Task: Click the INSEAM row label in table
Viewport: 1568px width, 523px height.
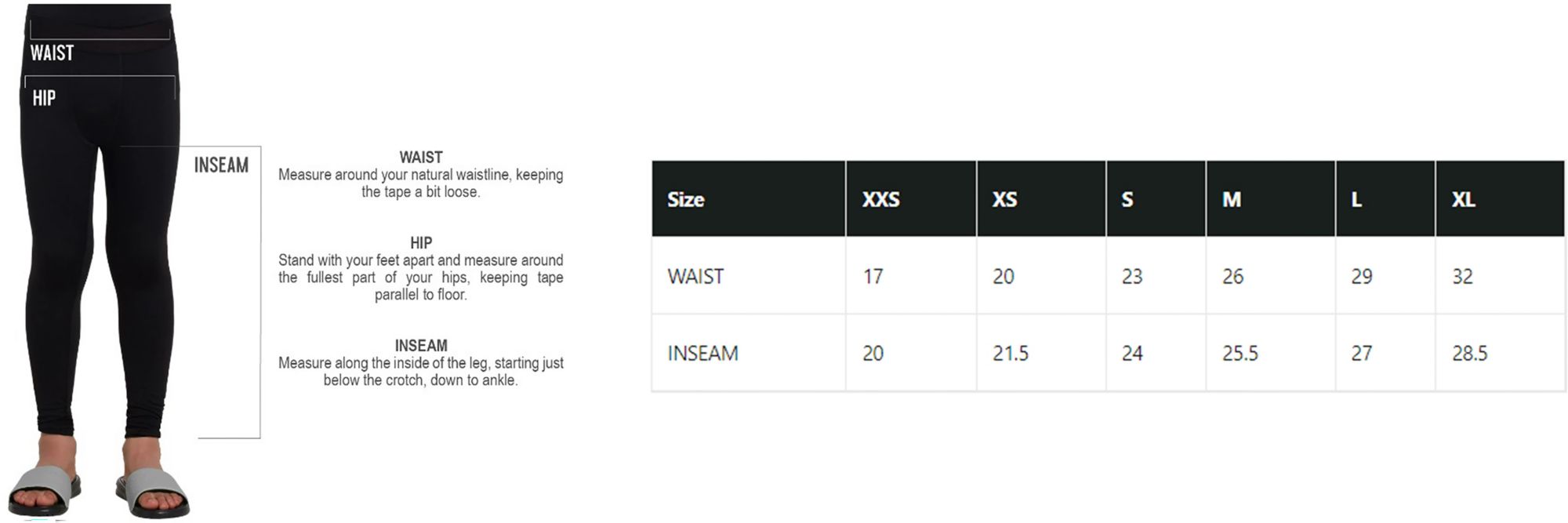Action: point(702,353)
